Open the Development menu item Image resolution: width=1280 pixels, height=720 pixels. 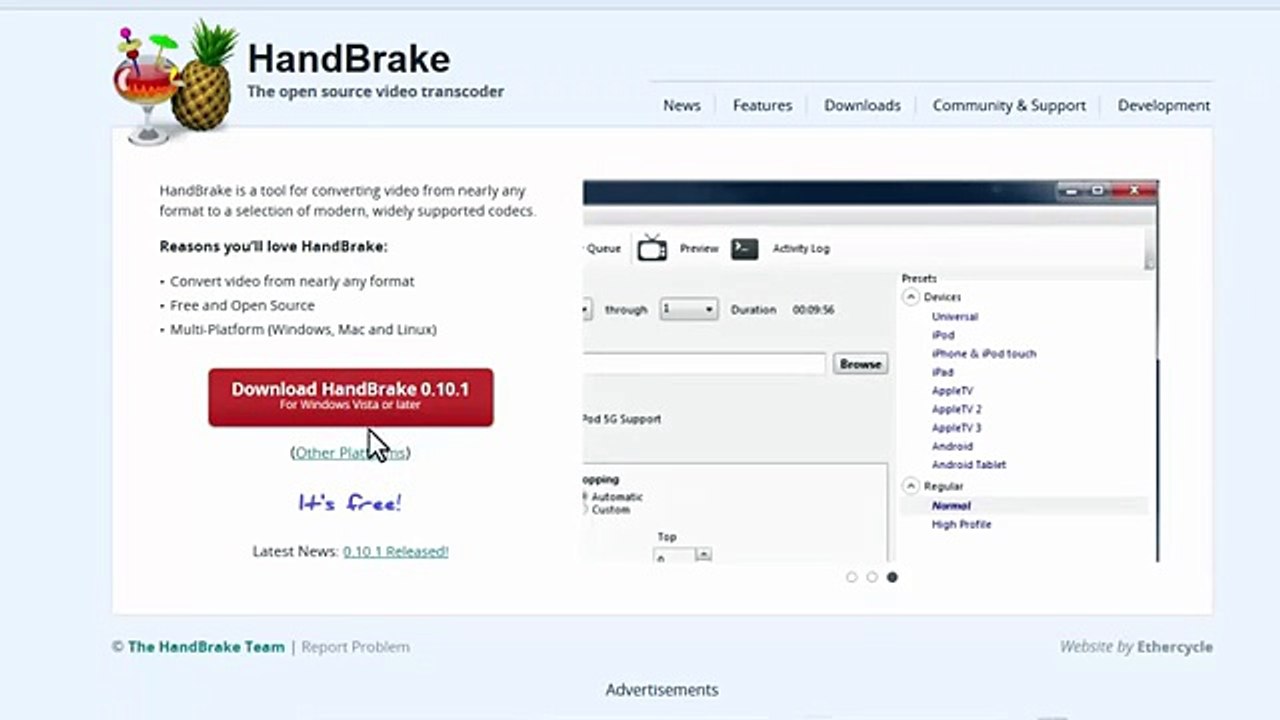pyautogui.click(x=1164, y=105)
